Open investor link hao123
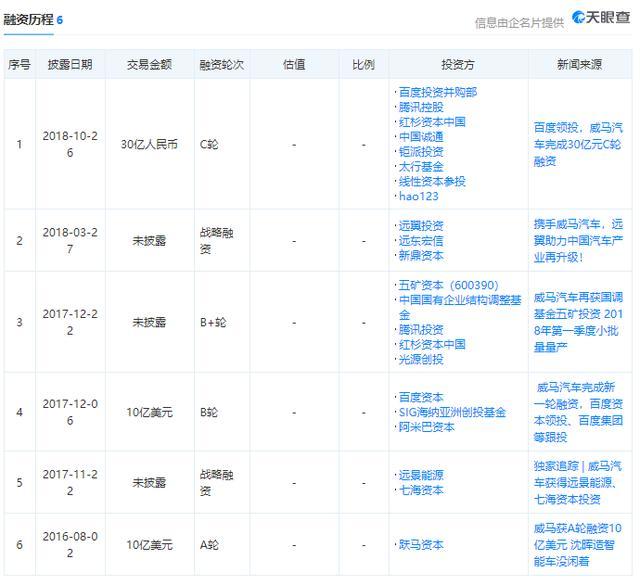640x585 pixels. tap(418, 196)
